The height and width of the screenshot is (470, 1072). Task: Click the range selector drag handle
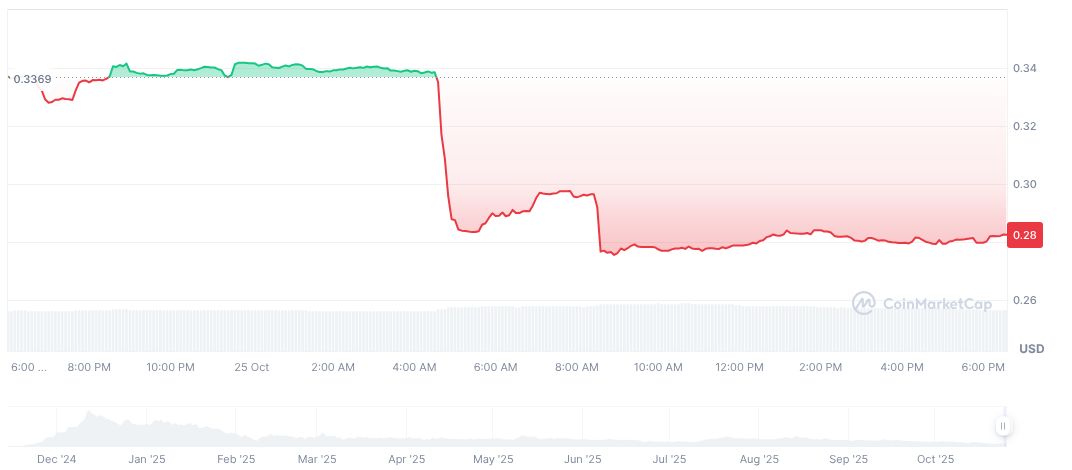[x=1003, y=426]
